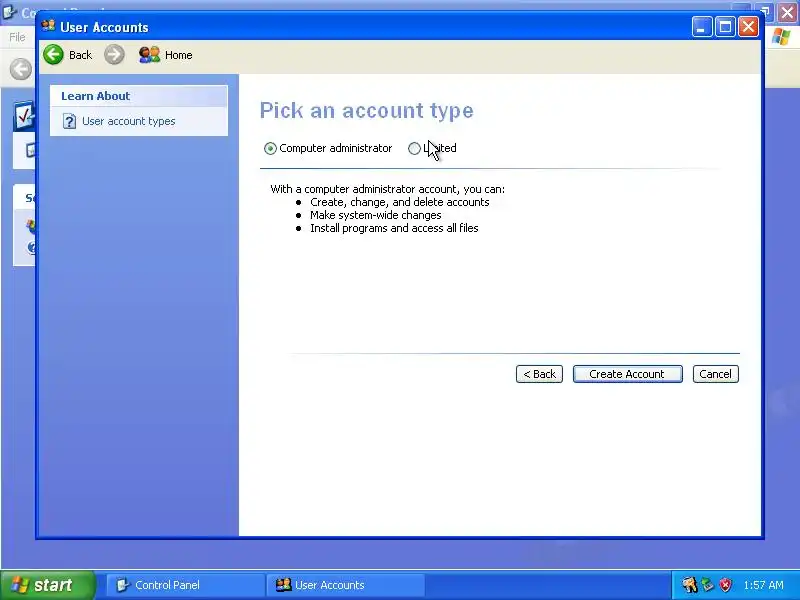Open the User account types help topic
800x600 pixels.
[x=129, y=121]
